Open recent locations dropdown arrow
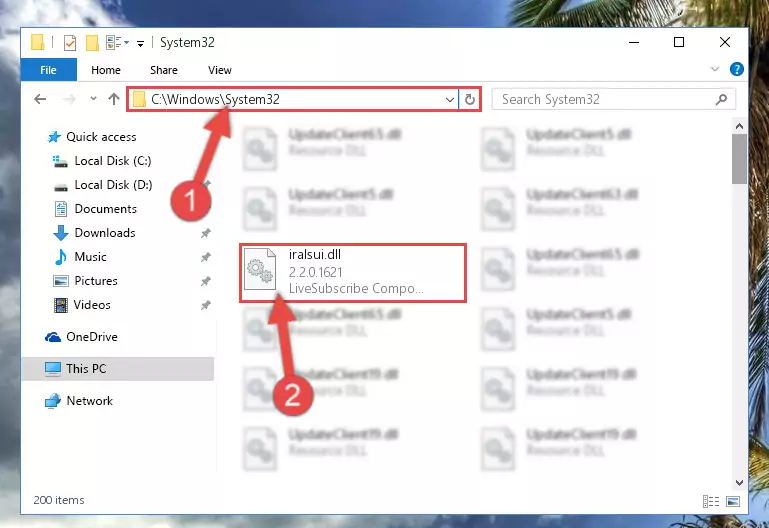This screenshot has height=528, width=769. click(x=93, y=99)
